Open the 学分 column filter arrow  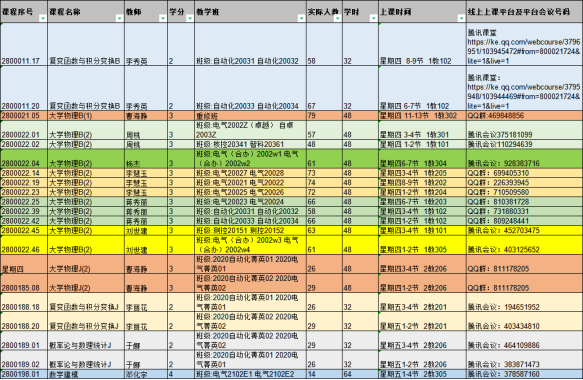point(190,19)
